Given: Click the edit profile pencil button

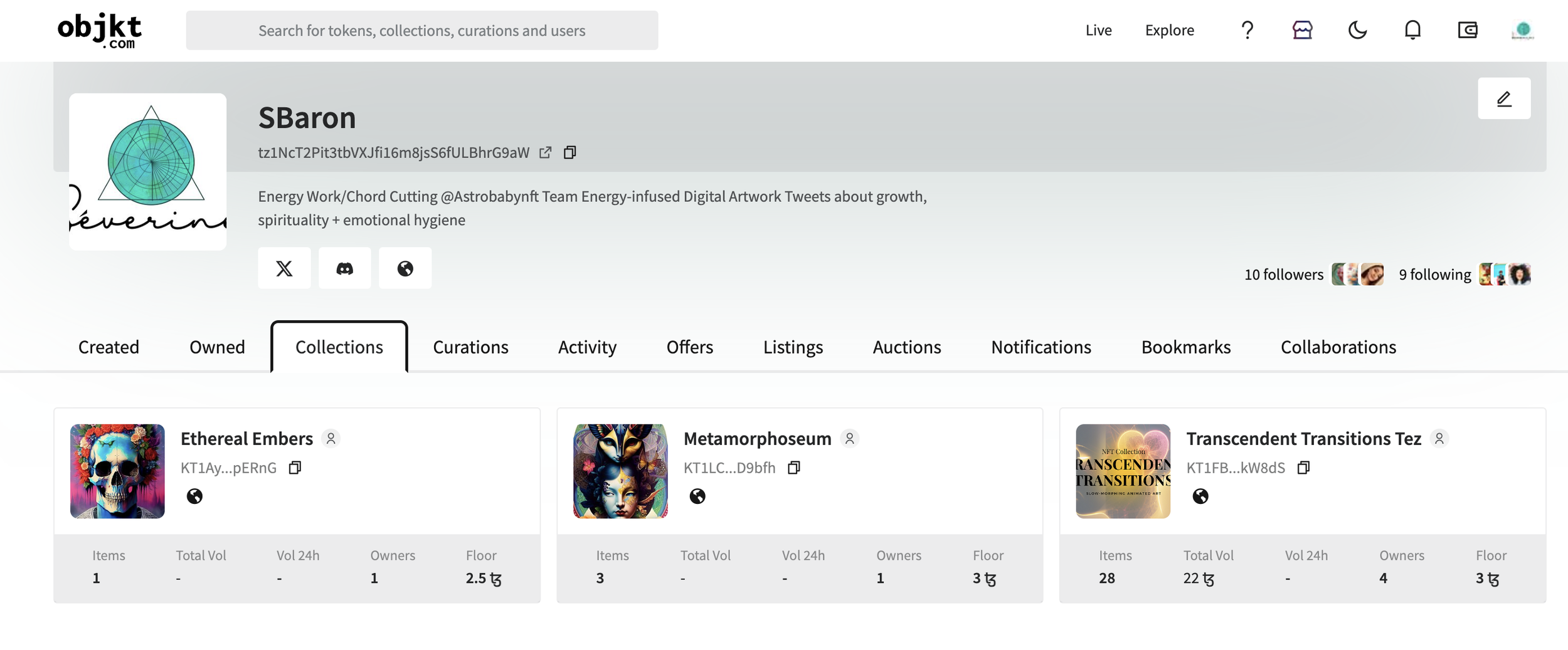Looking at the screenshot, I should [x=1503, y=98].
